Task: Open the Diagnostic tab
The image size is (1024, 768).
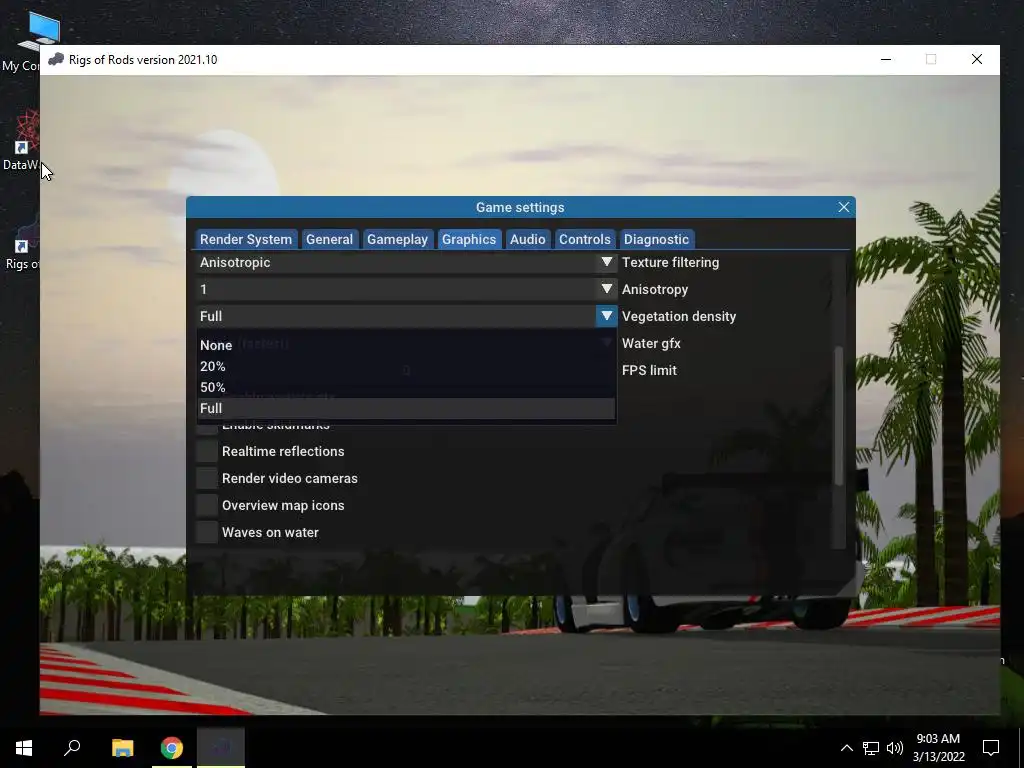Action: 656,239
